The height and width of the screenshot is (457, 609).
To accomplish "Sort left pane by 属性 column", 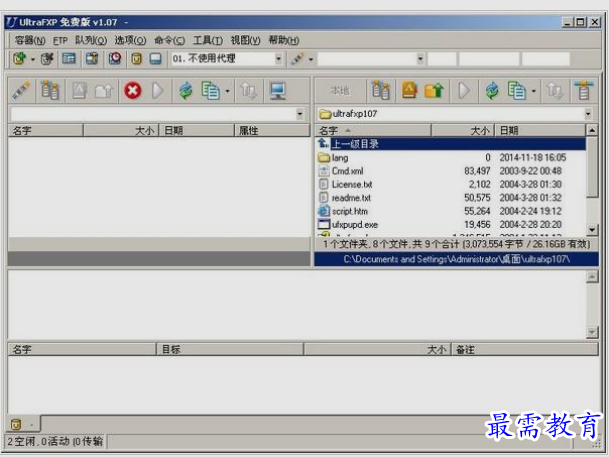I will 272,130.
